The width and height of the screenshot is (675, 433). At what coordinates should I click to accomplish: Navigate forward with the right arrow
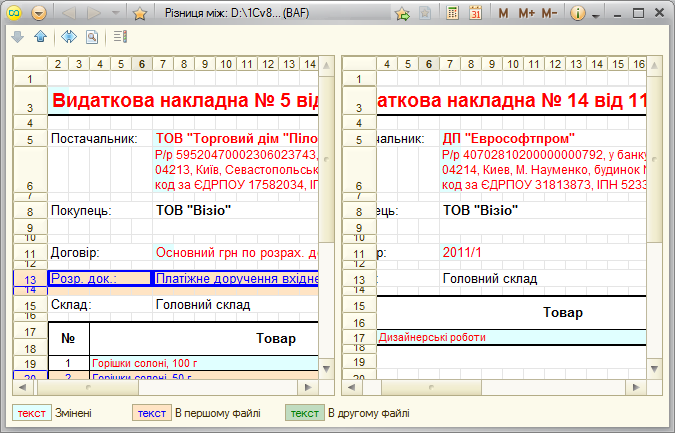[93, 13]
